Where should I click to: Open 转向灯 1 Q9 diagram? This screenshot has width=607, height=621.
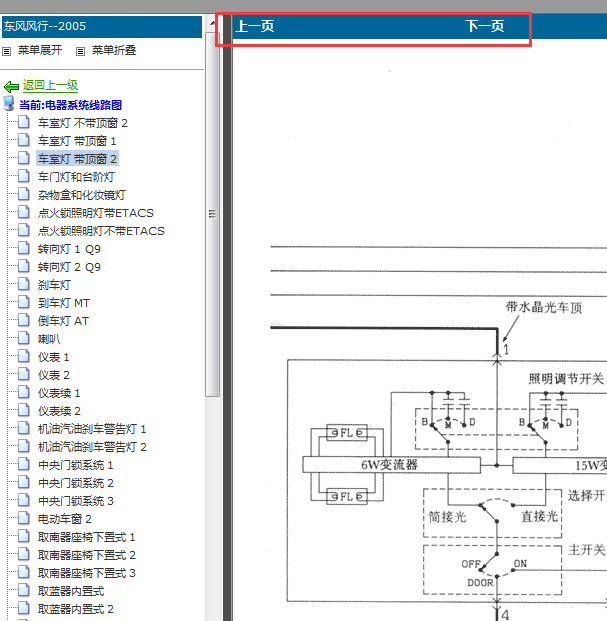click(69, 249)
